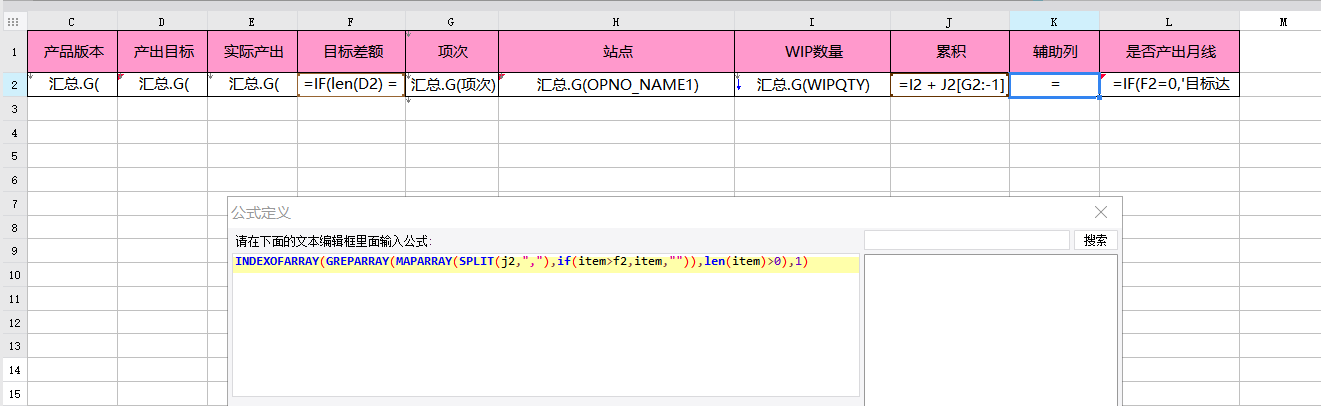Click the 实际产出 header cell
This screenshot has height=406, width=1321.
[x=252, y=52]
